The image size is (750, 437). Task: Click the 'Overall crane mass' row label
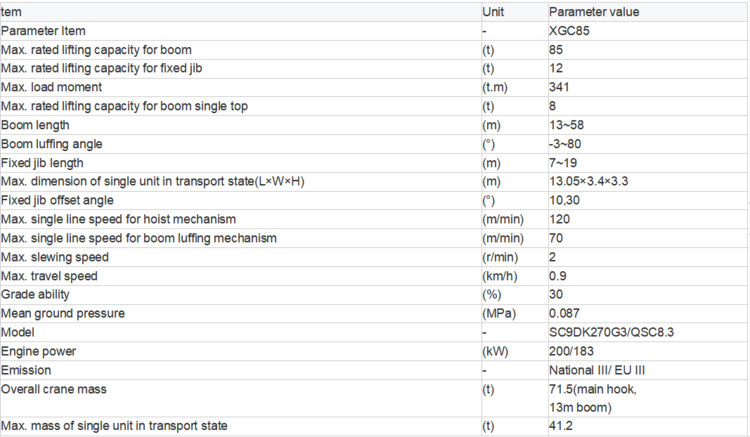[x=54, y=389]
